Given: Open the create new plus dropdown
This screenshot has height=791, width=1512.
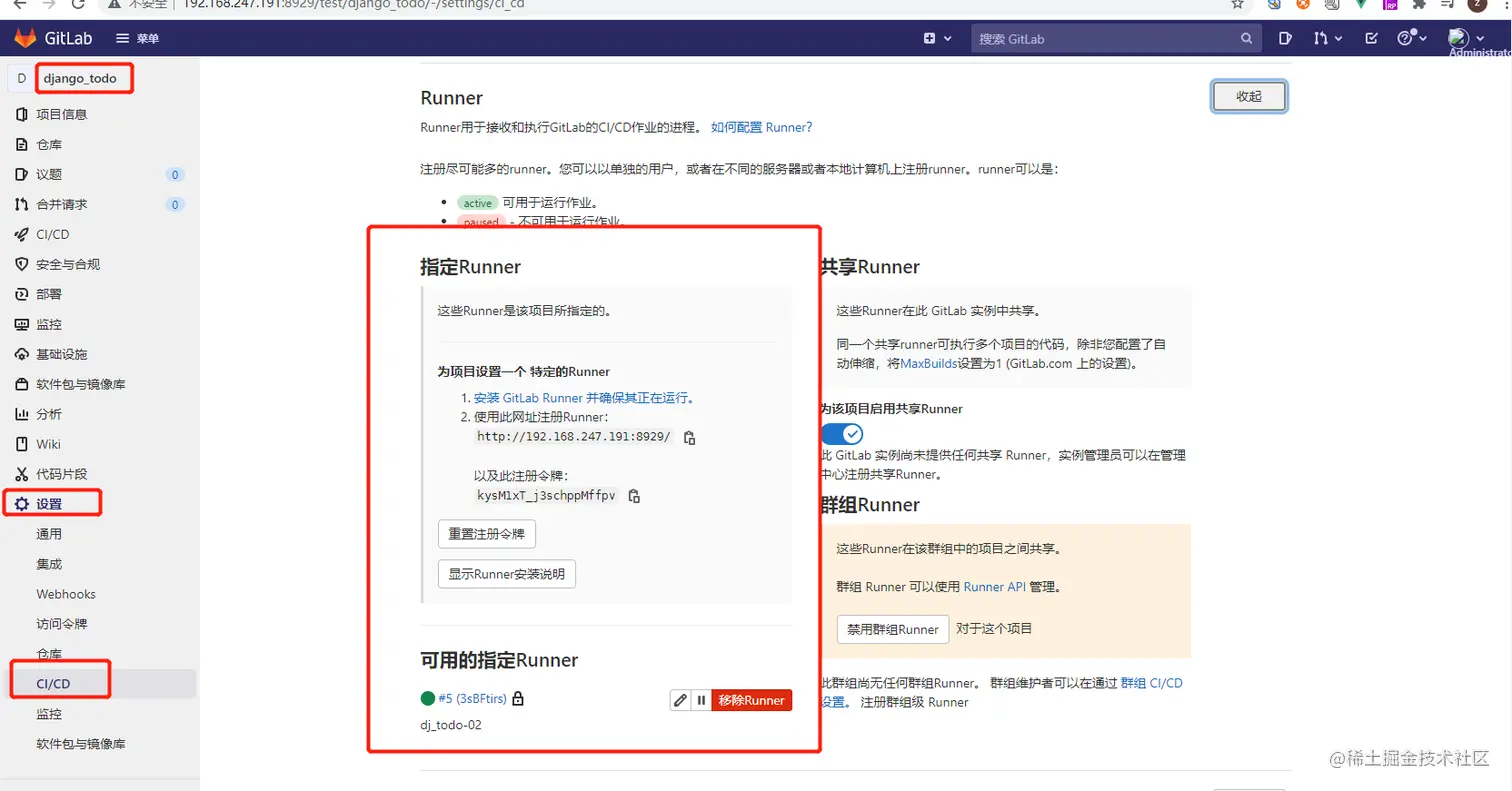Looking at the screenshot, I should pos(935,38).
